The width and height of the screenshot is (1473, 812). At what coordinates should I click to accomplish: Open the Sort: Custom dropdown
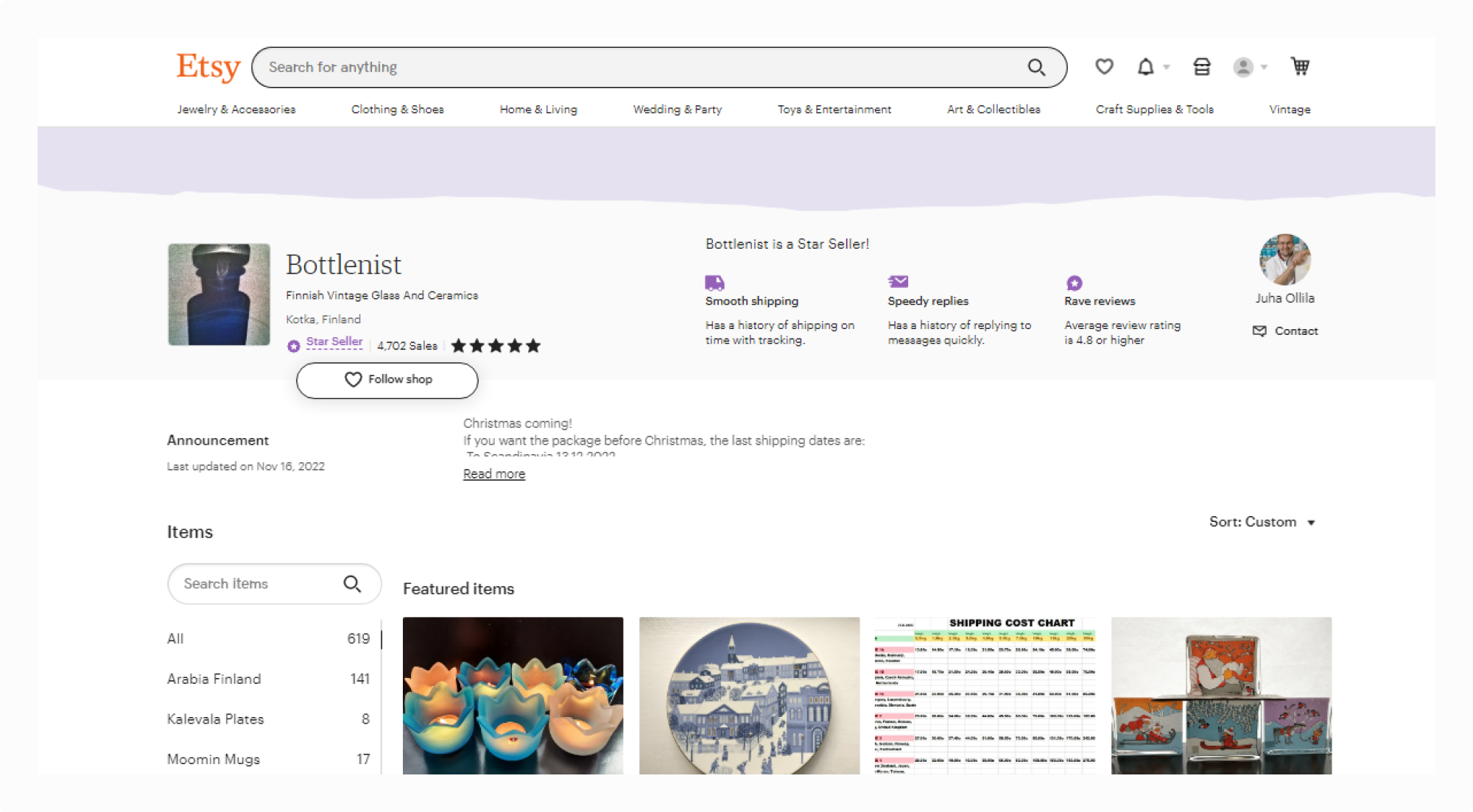coord(1262,522)
